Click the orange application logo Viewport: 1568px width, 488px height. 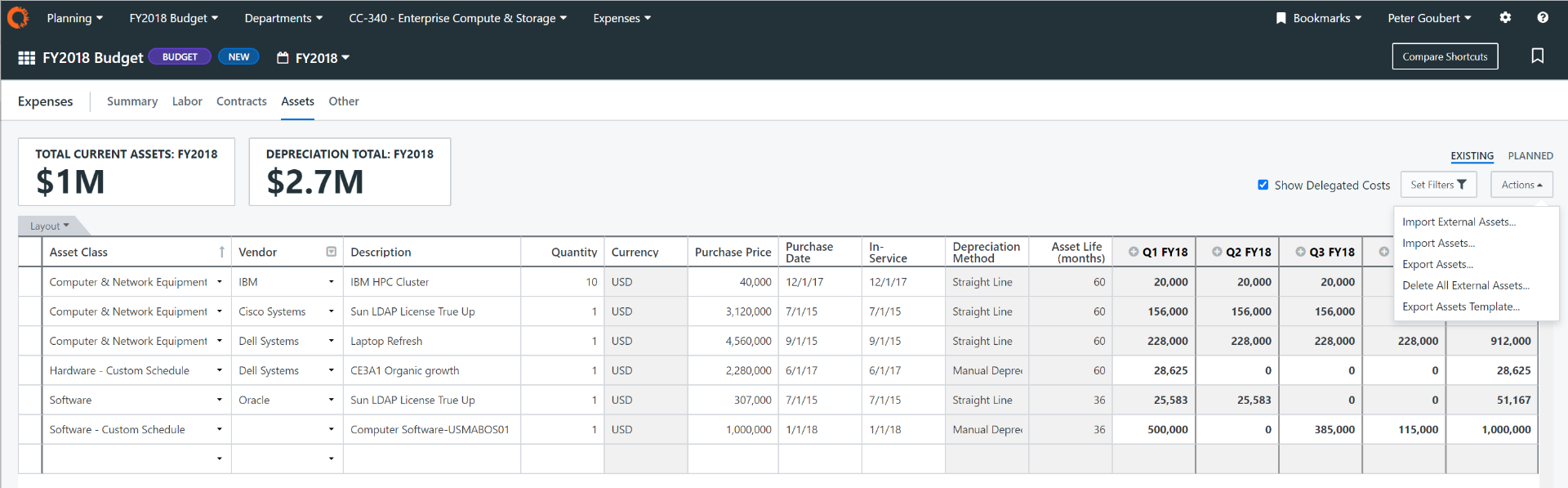(x=17, y=17)
